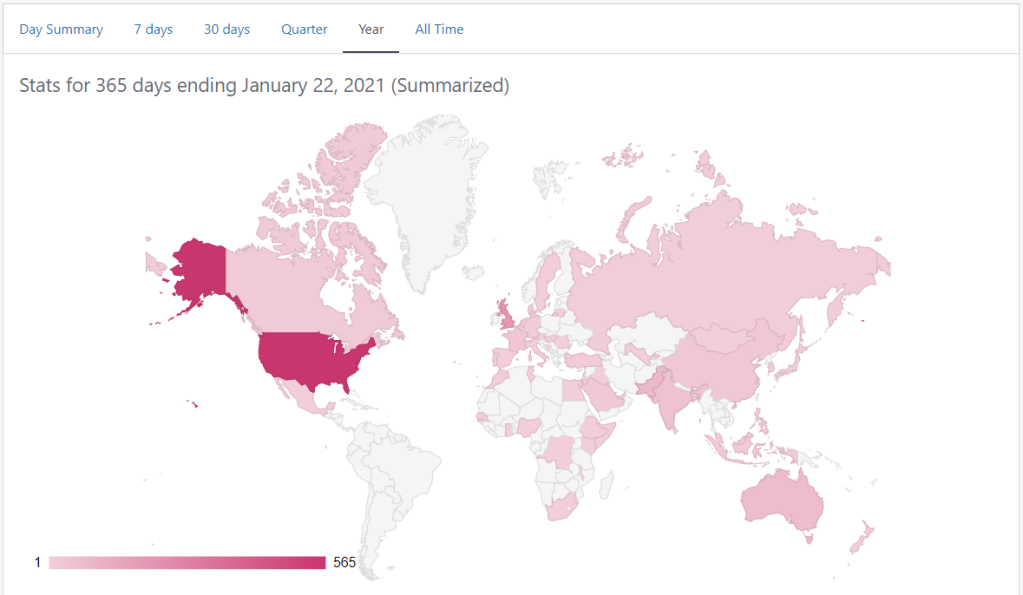Image resolution: width=1023 pixels, height=595 pixels.
Task: Switch to the 7 days tab
Action: 153,29
